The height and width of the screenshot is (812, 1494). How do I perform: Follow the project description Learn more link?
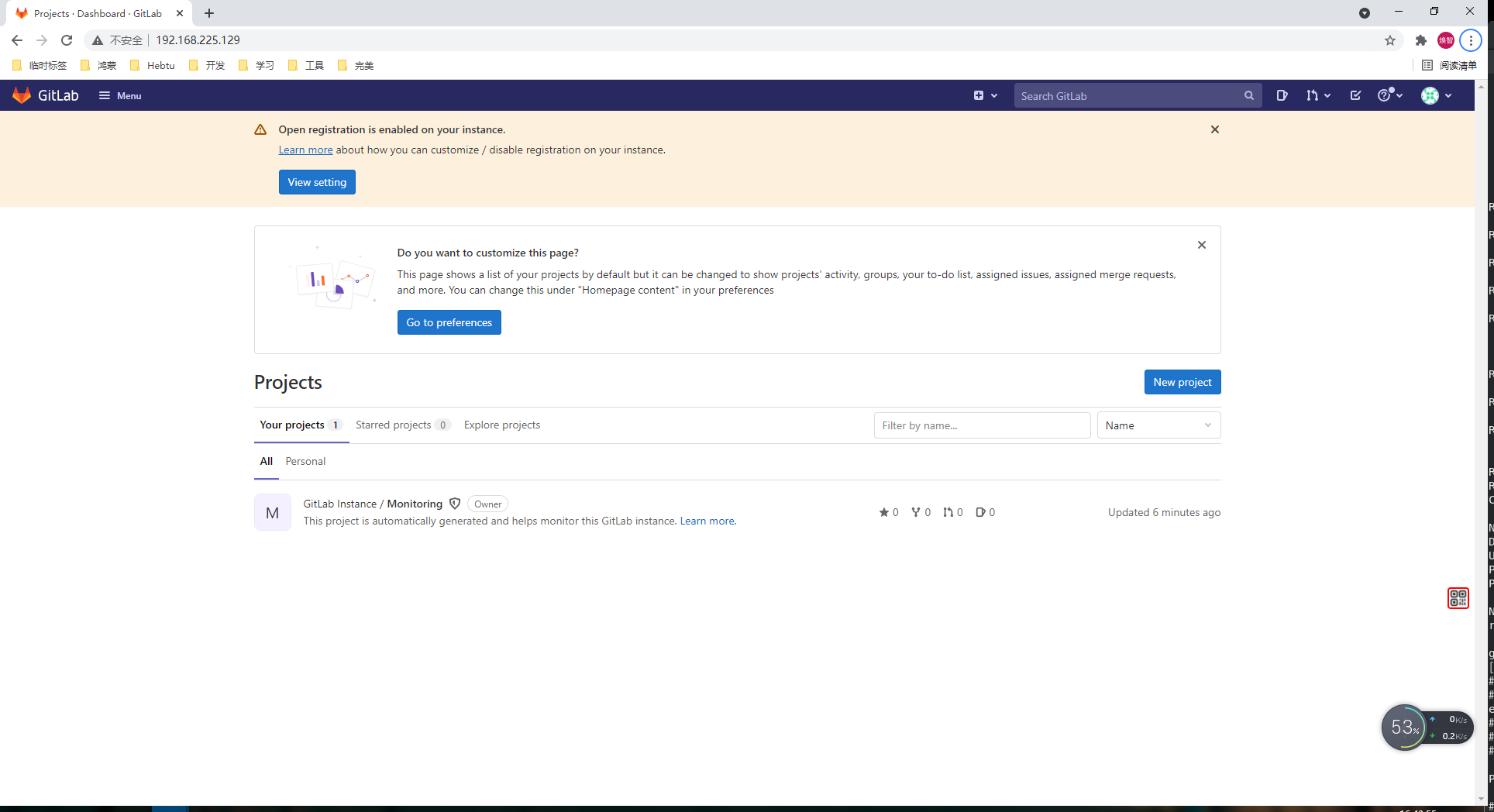pos(707,521)
